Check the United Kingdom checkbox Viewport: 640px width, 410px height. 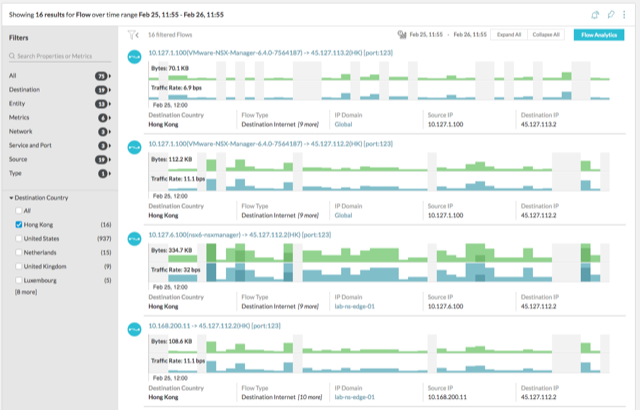[x=18, y=266]
